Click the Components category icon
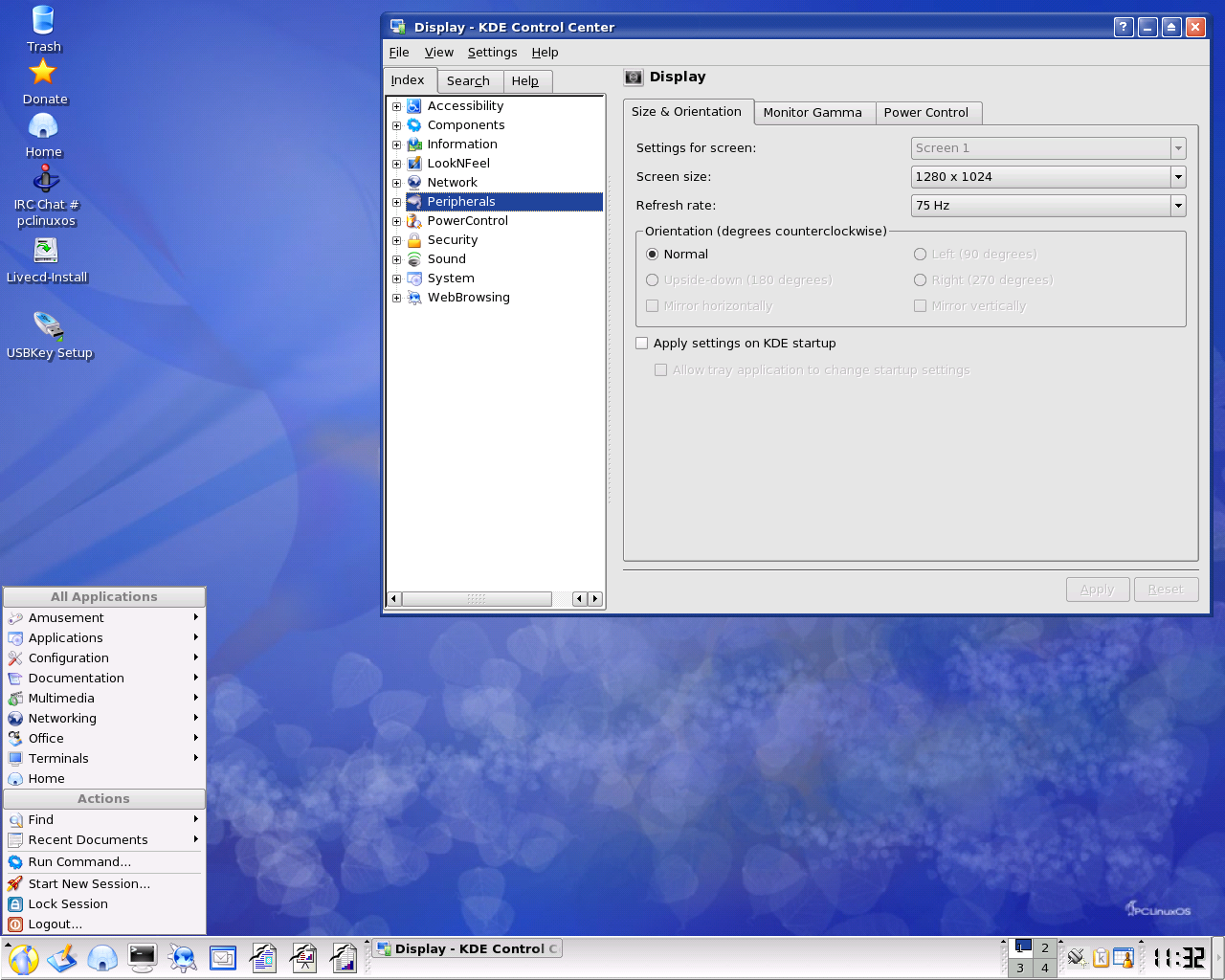 tap(414, 125)
